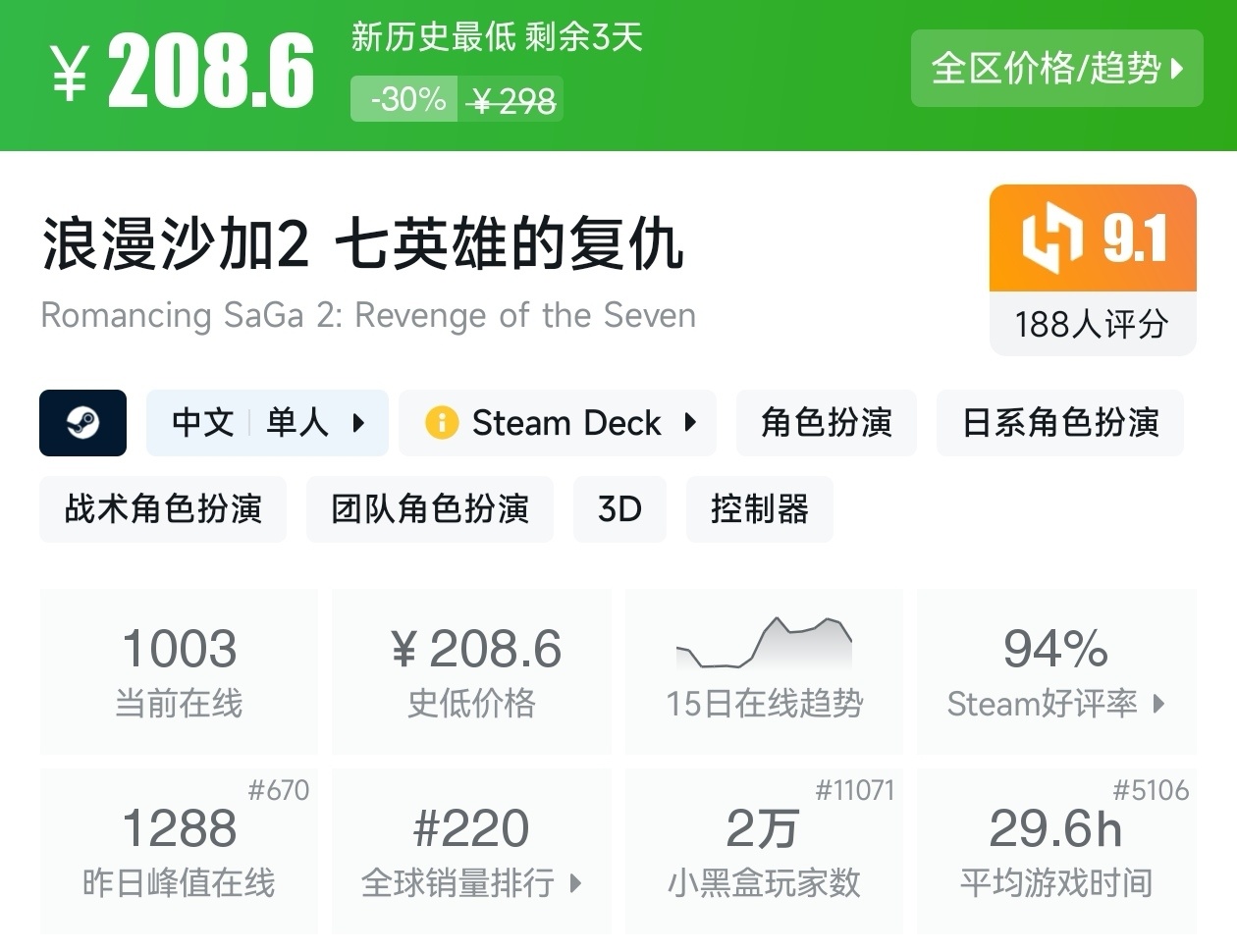Click the Steam platform icon
Viewport: 1237px width, 952px height.
[82, 423]
